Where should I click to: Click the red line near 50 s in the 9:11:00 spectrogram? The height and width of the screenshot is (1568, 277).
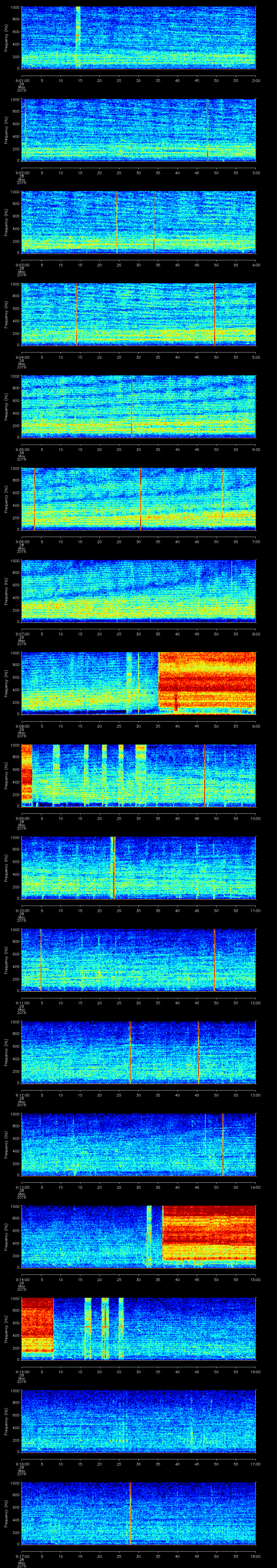(x=214, y=960)
